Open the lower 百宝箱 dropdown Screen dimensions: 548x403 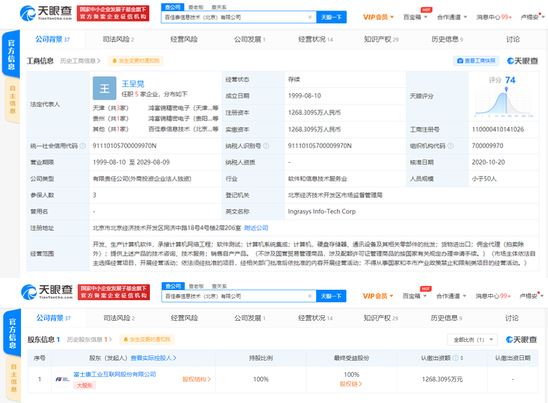coord(415,296)
